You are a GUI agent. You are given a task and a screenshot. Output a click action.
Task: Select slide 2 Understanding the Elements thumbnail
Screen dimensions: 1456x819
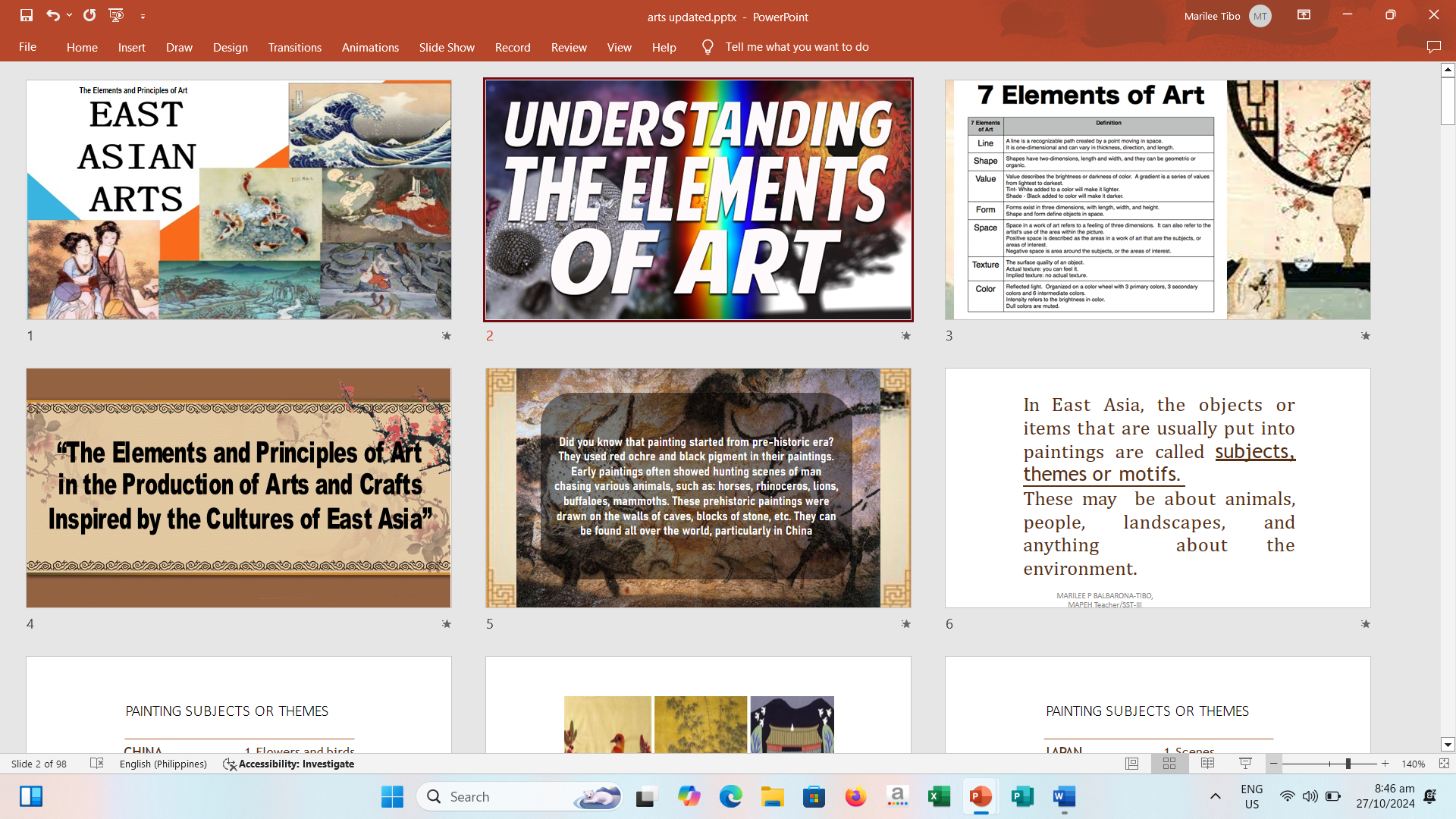pos(698,199)
